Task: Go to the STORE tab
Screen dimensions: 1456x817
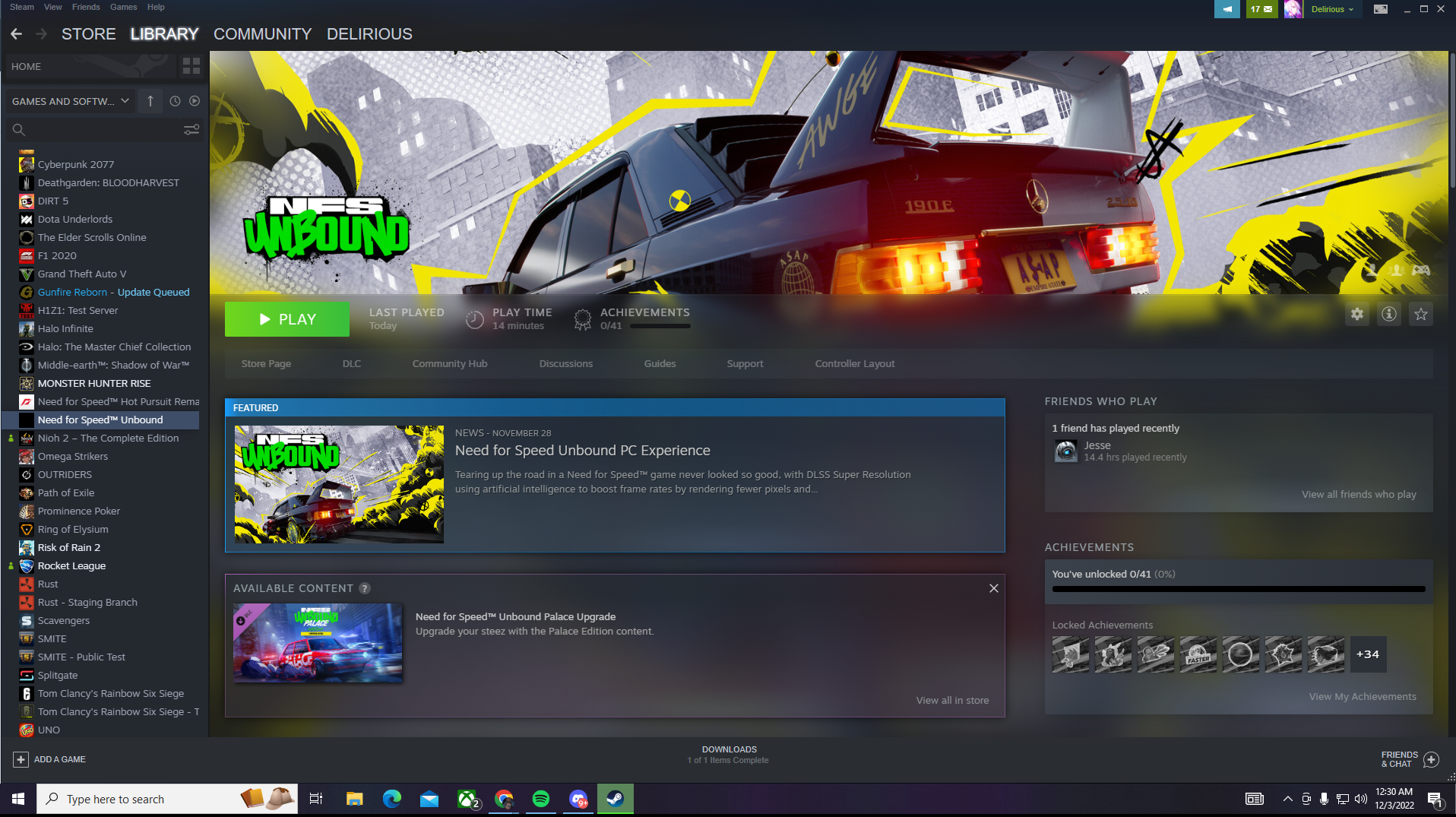Action: [89, 34]
